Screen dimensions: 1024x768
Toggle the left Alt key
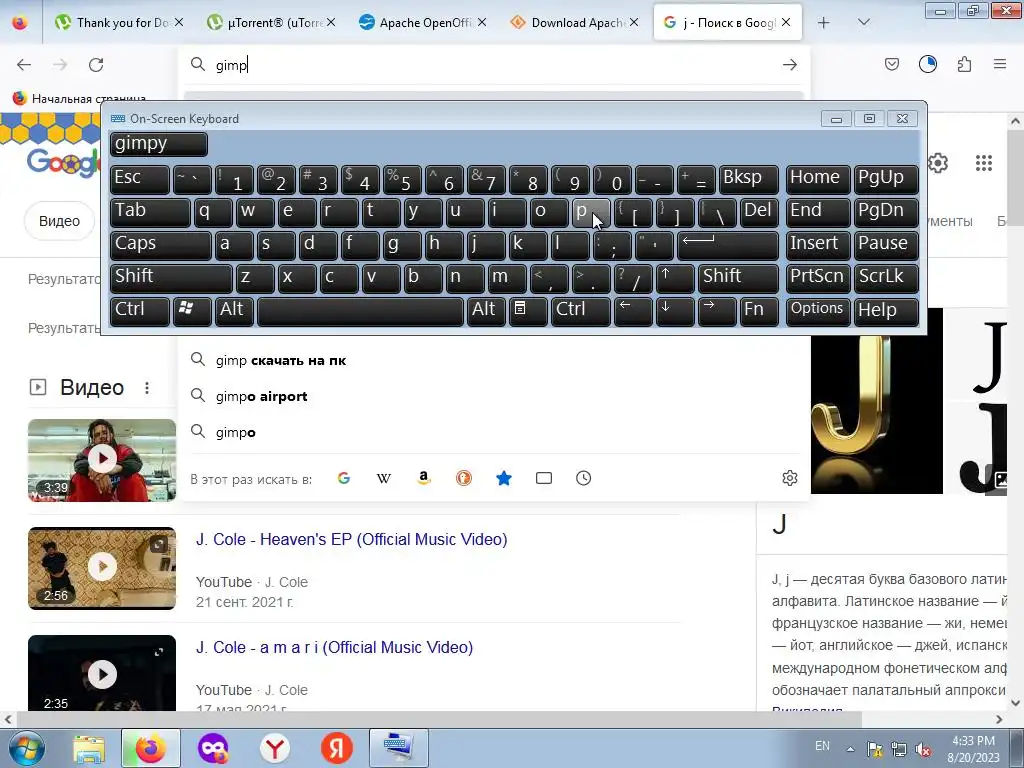234,310
